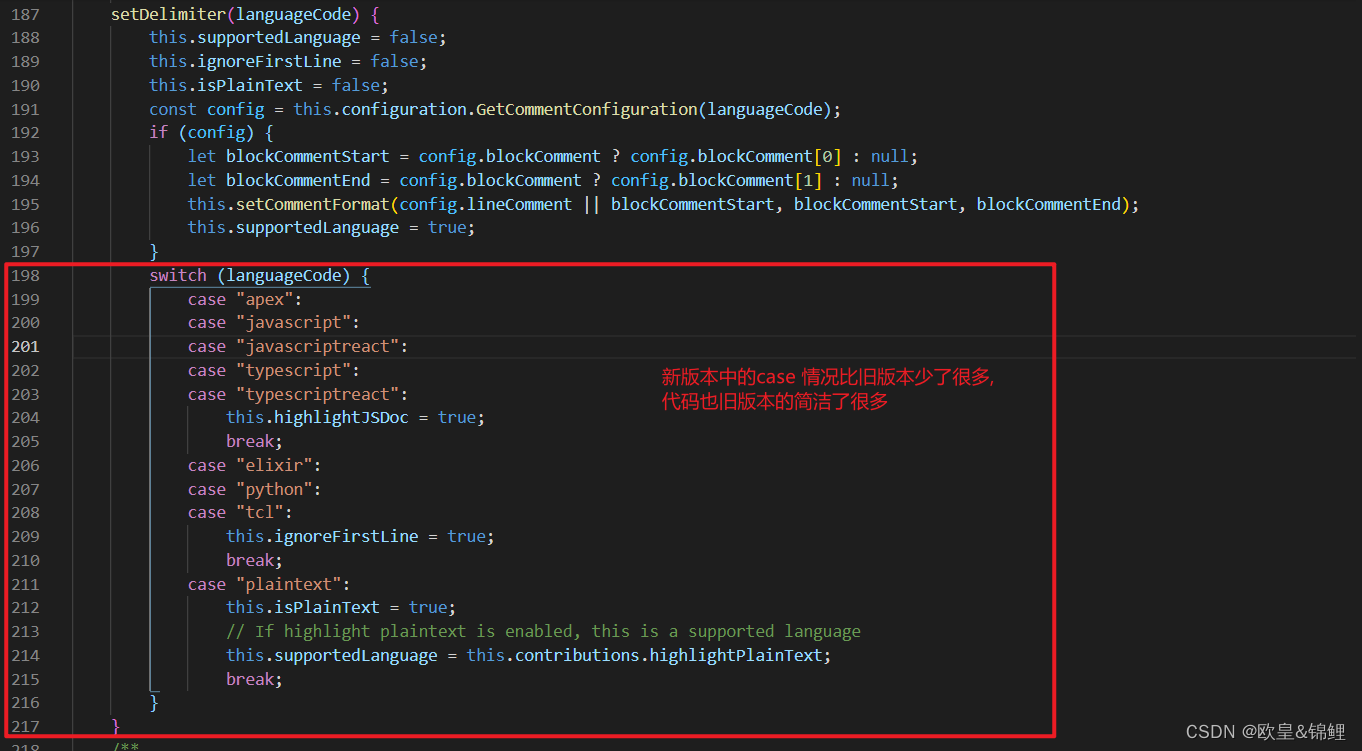This screenshot has width=1362, height=751.
Task: Click line number 193 in the gutter
Action: [25, 157]
